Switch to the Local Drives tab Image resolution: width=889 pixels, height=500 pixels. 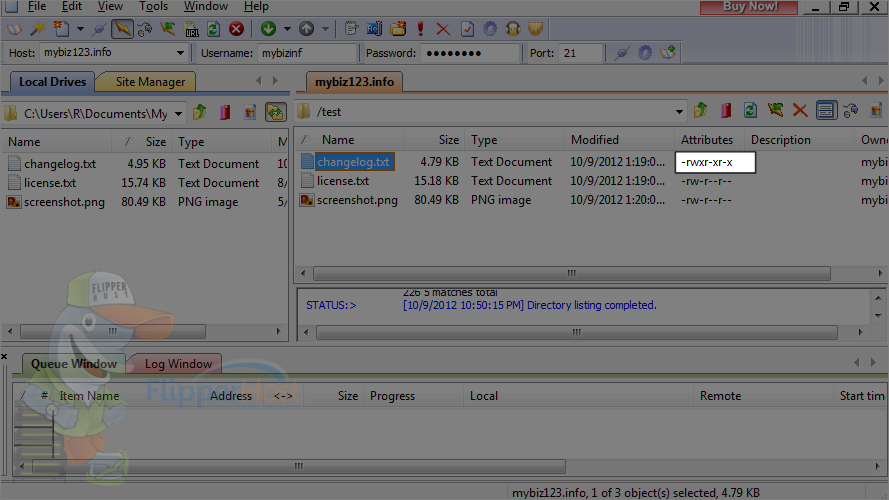click(52, 82)
